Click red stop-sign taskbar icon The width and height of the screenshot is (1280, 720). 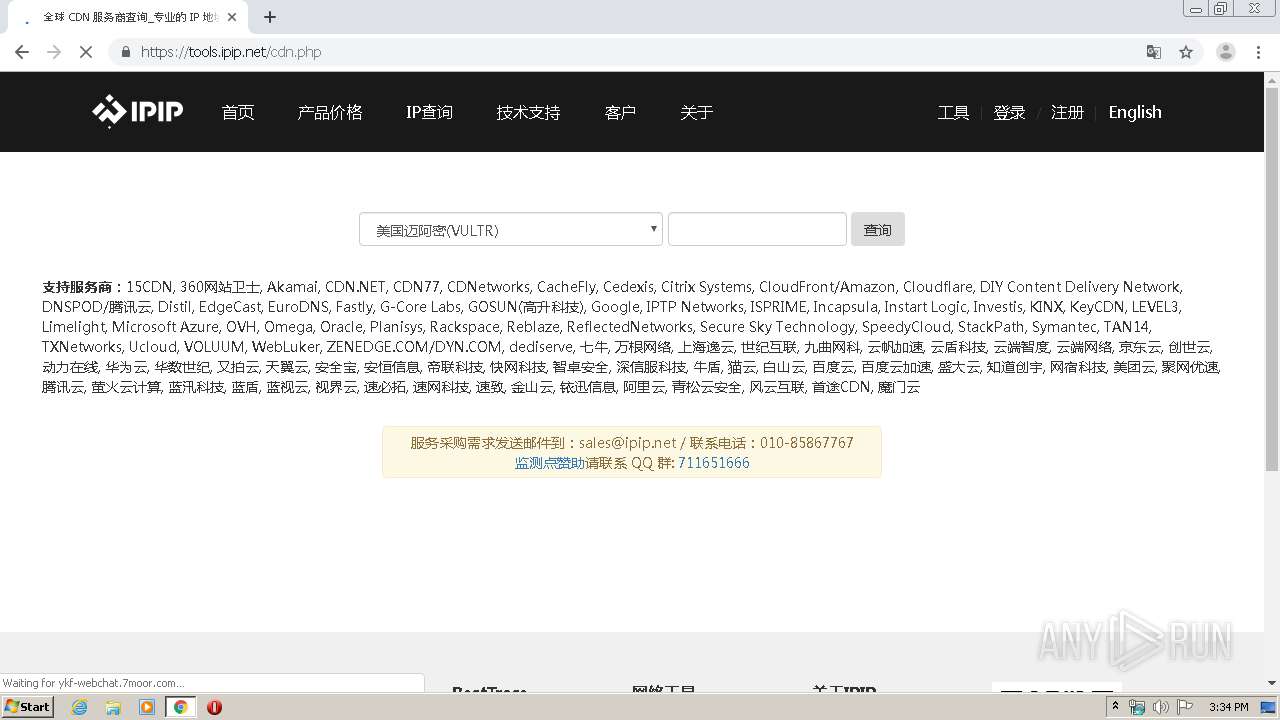pyautogui.click(x=214, y=707)
